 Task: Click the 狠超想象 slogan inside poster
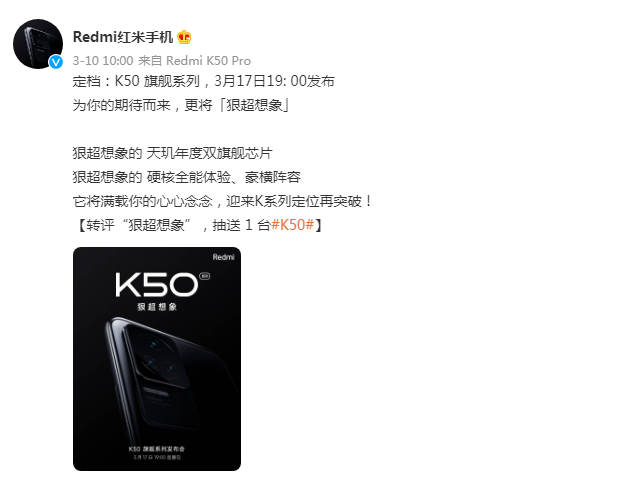coord(157,306)
